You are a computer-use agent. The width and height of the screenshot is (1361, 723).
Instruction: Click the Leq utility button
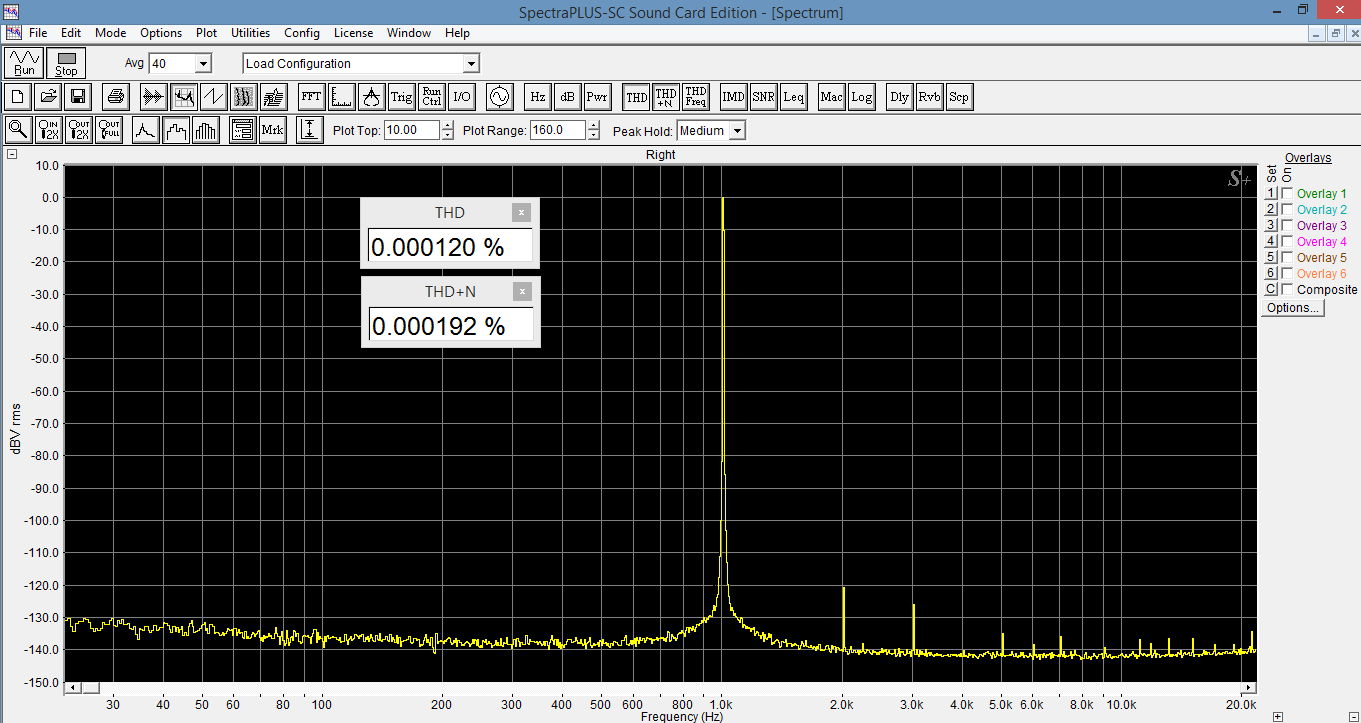coord(793,97)
